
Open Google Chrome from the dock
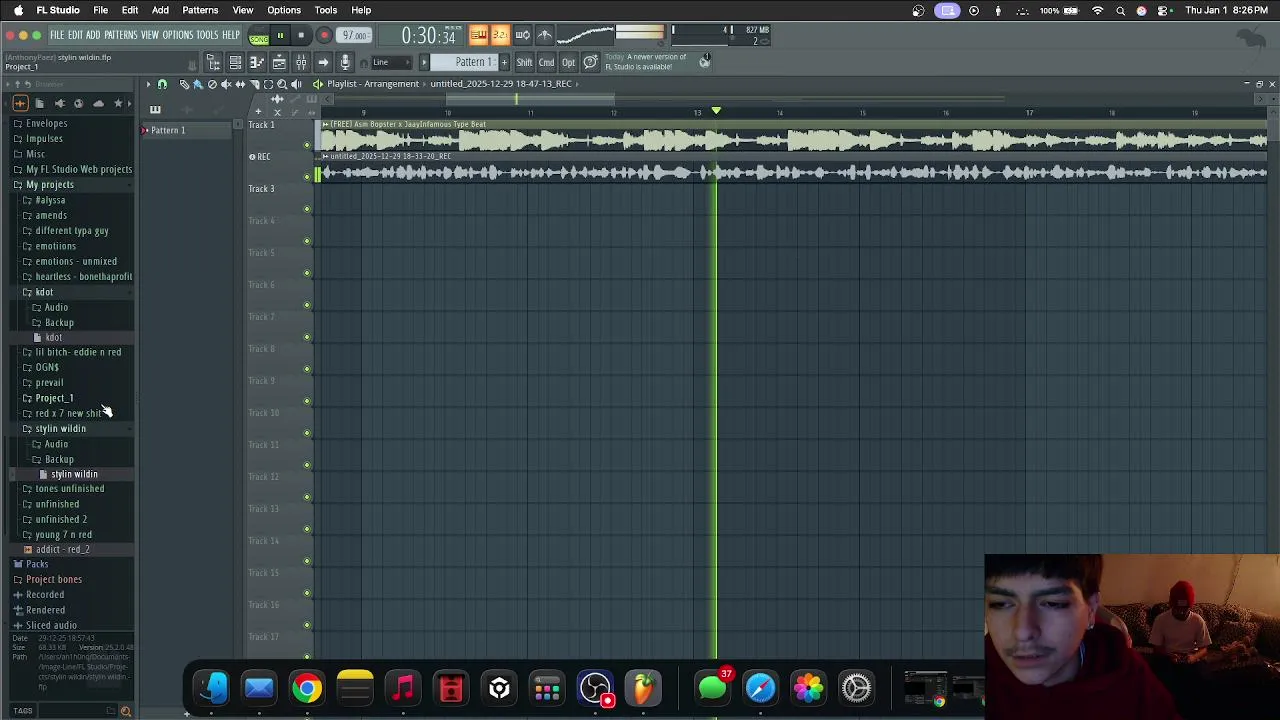click(307, 688)
